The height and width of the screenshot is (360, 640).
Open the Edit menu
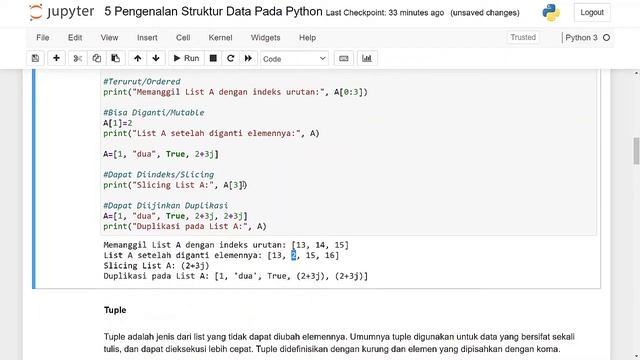tap(75, 38)
